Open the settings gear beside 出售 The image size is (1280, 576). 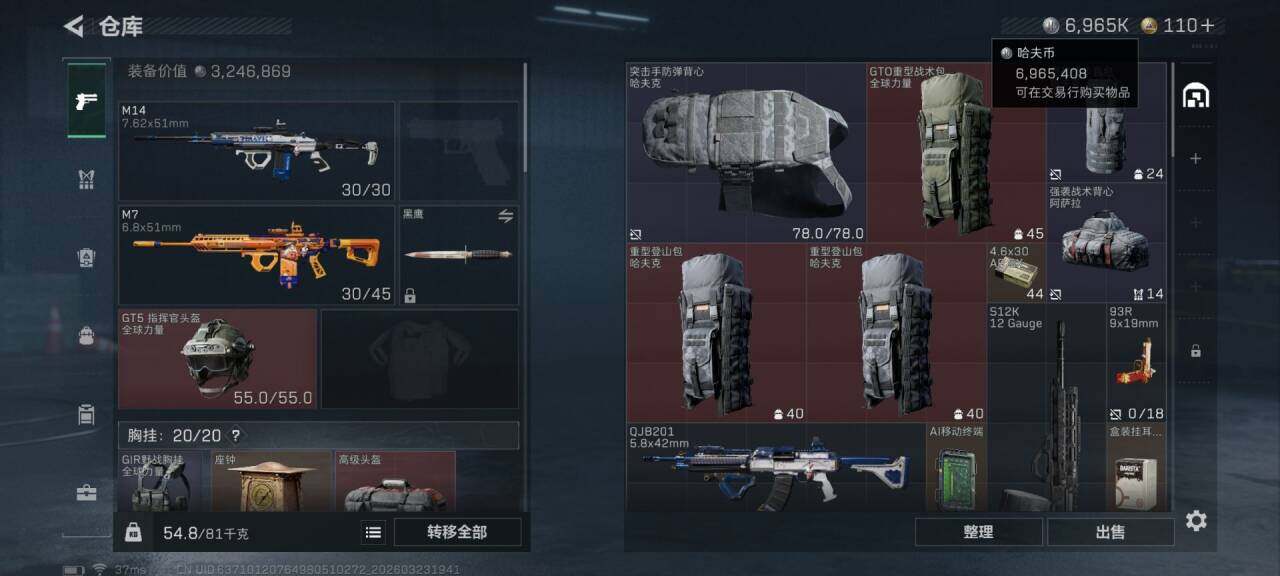pyautogui.click(x=1196, y=521)
